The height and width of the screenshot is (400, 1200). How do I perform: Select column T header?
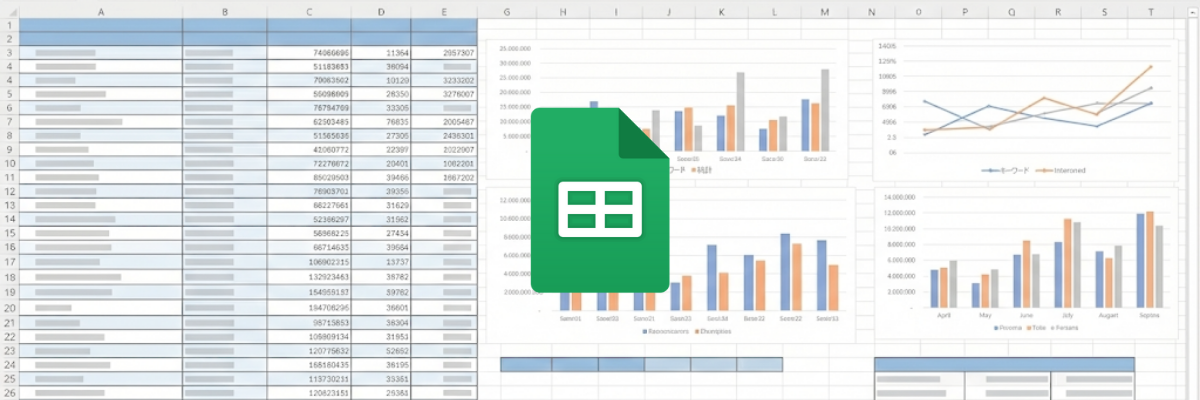click(1151, 11)
